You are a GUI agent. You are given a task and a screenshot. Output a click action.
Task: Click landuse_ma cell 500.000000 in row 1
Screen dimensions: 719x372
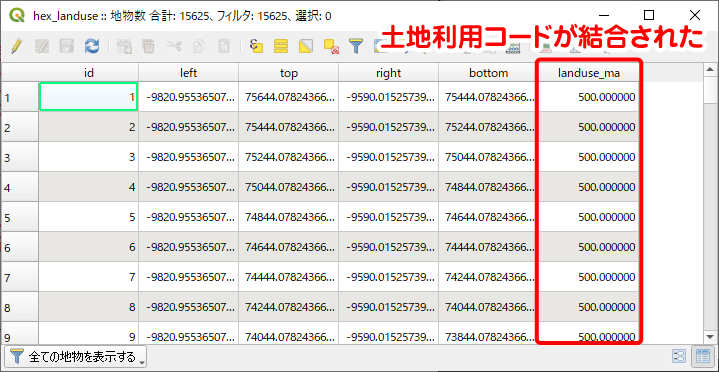[589, 97]
